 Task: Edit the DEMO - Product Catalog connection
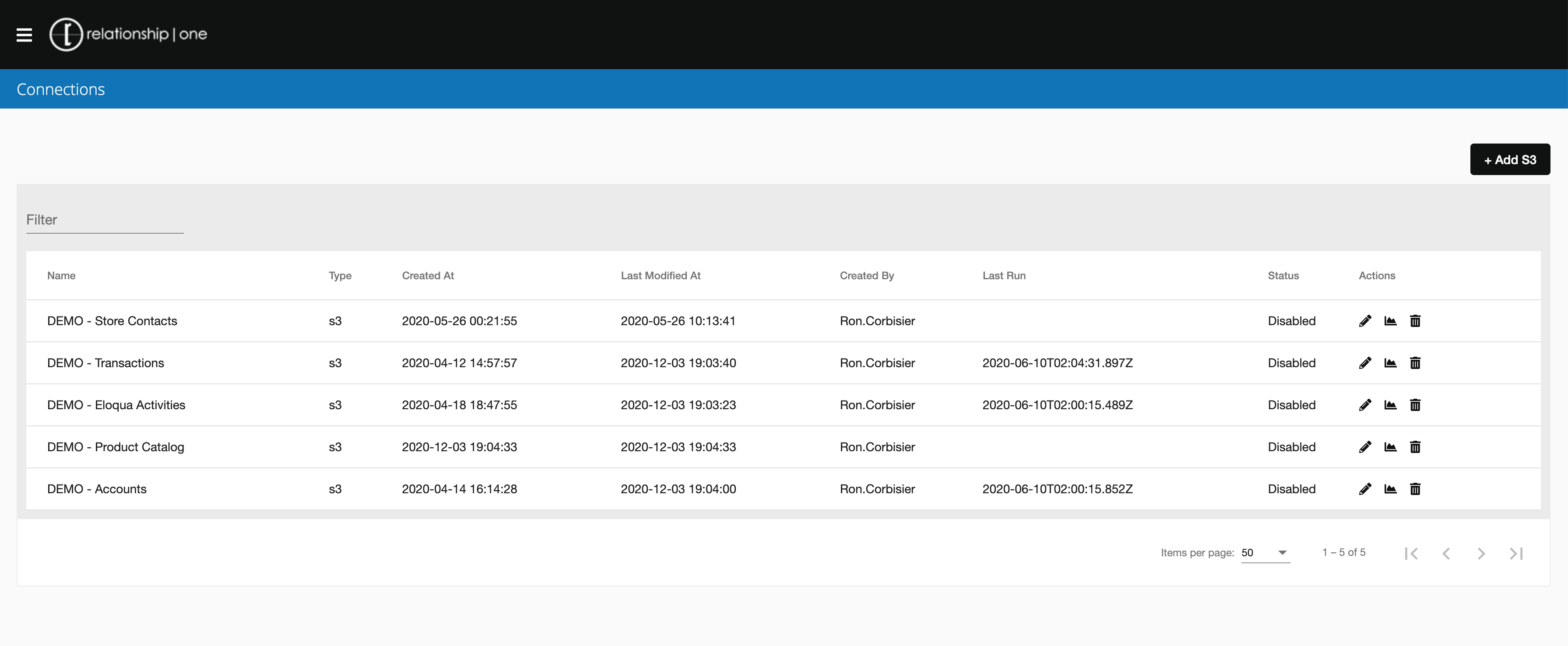pyautogui.click(x=1365, y=447)
